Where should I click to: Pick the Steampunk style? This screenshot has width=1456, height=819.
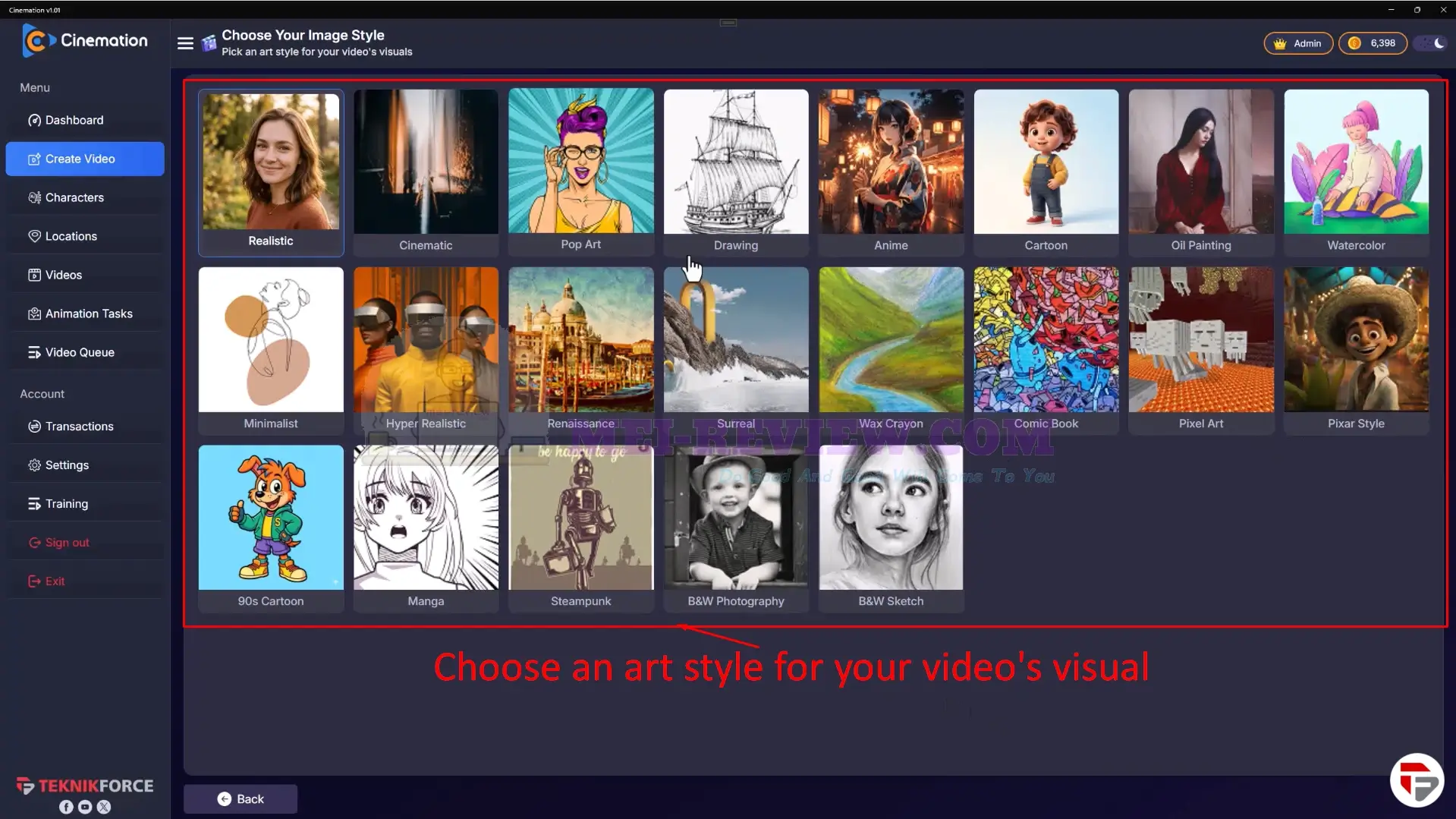coord(581,528)
